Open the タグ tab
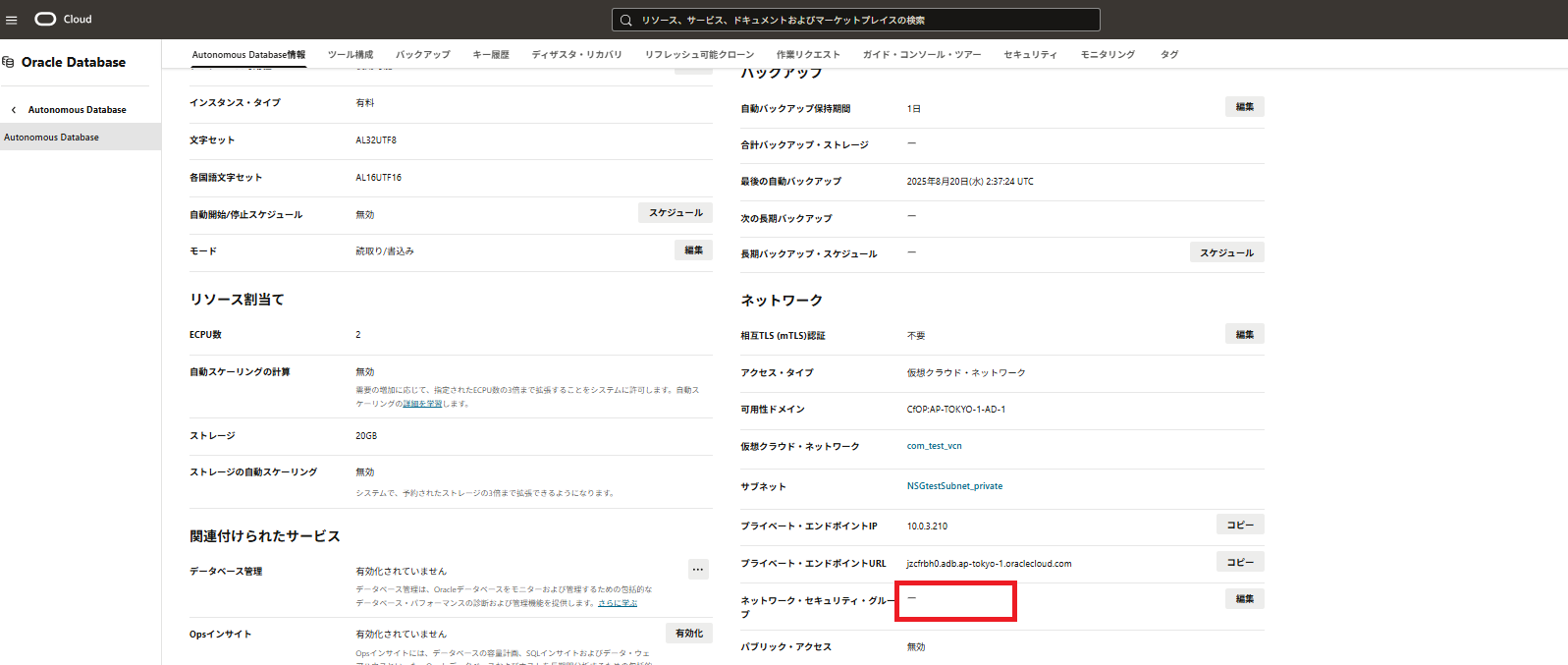1568x665 pixels. coord(1169,55)
